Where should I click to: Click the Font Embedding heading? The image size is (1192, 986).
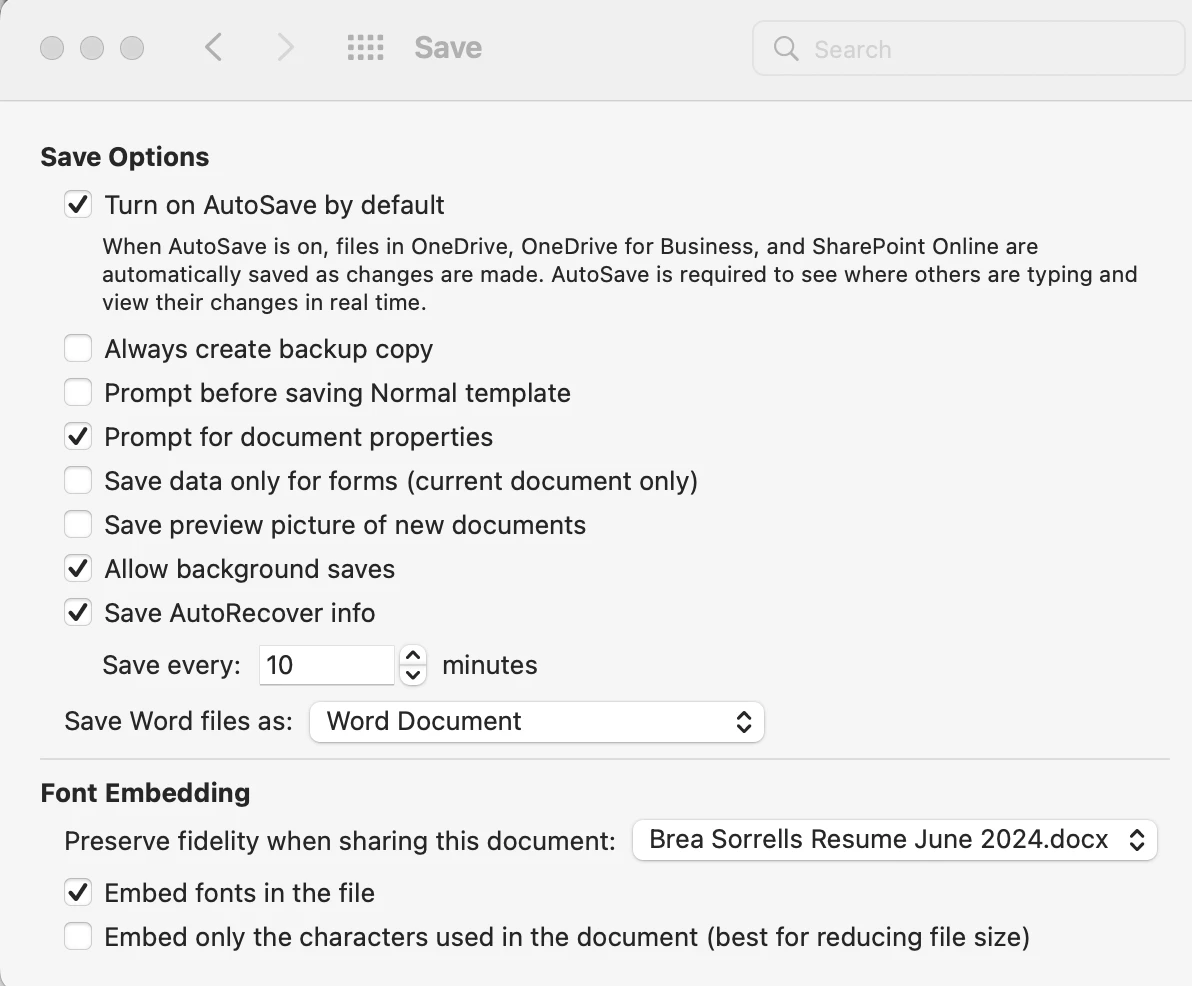coord(145,793)
